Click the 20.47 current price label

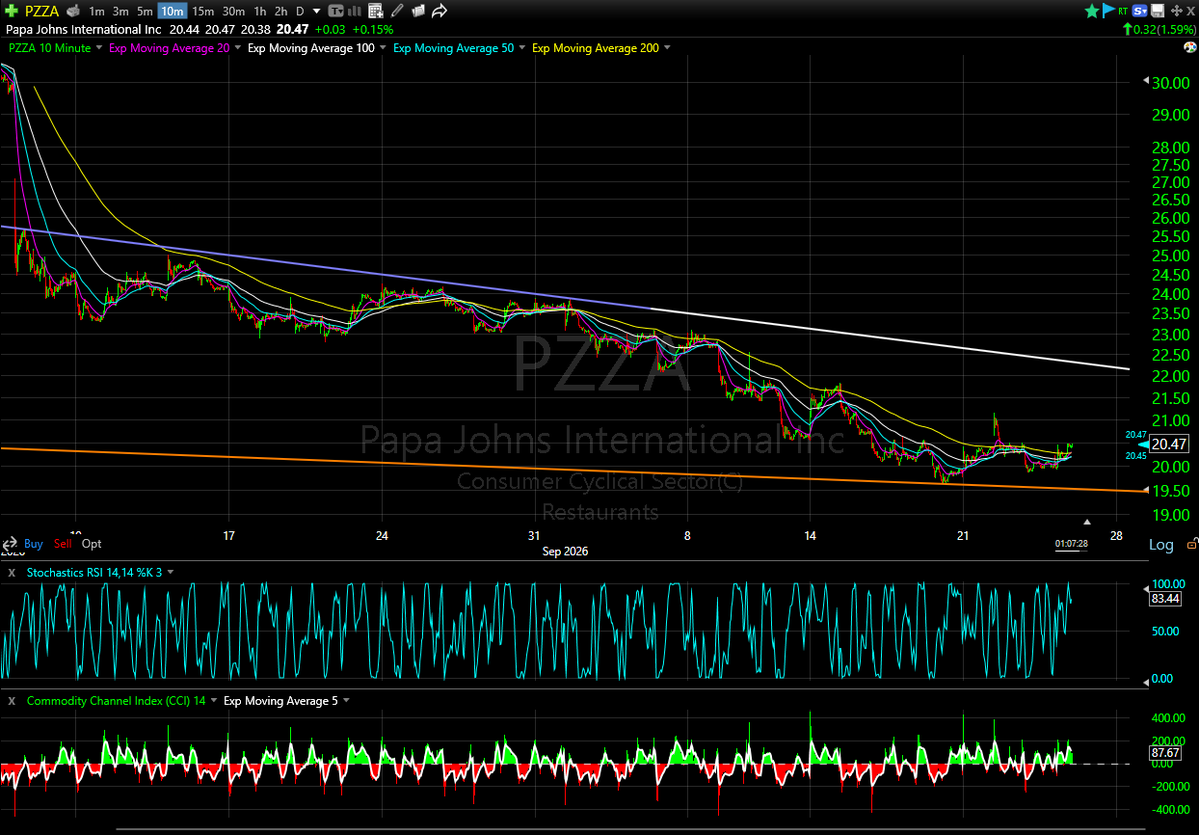pyautogui.click(x=1168, y=444)
